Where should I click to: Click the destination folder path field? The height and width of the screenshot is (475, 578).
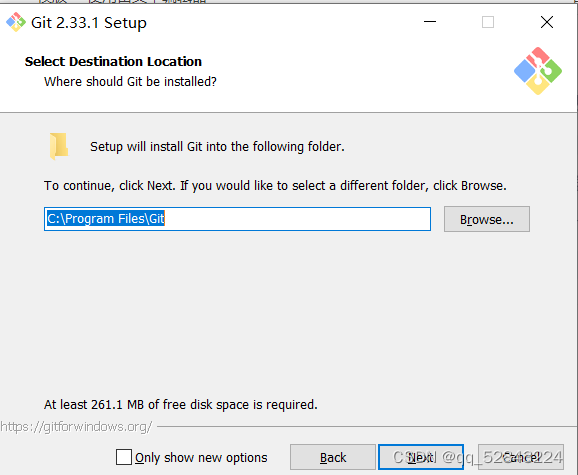tap(237, 219)
